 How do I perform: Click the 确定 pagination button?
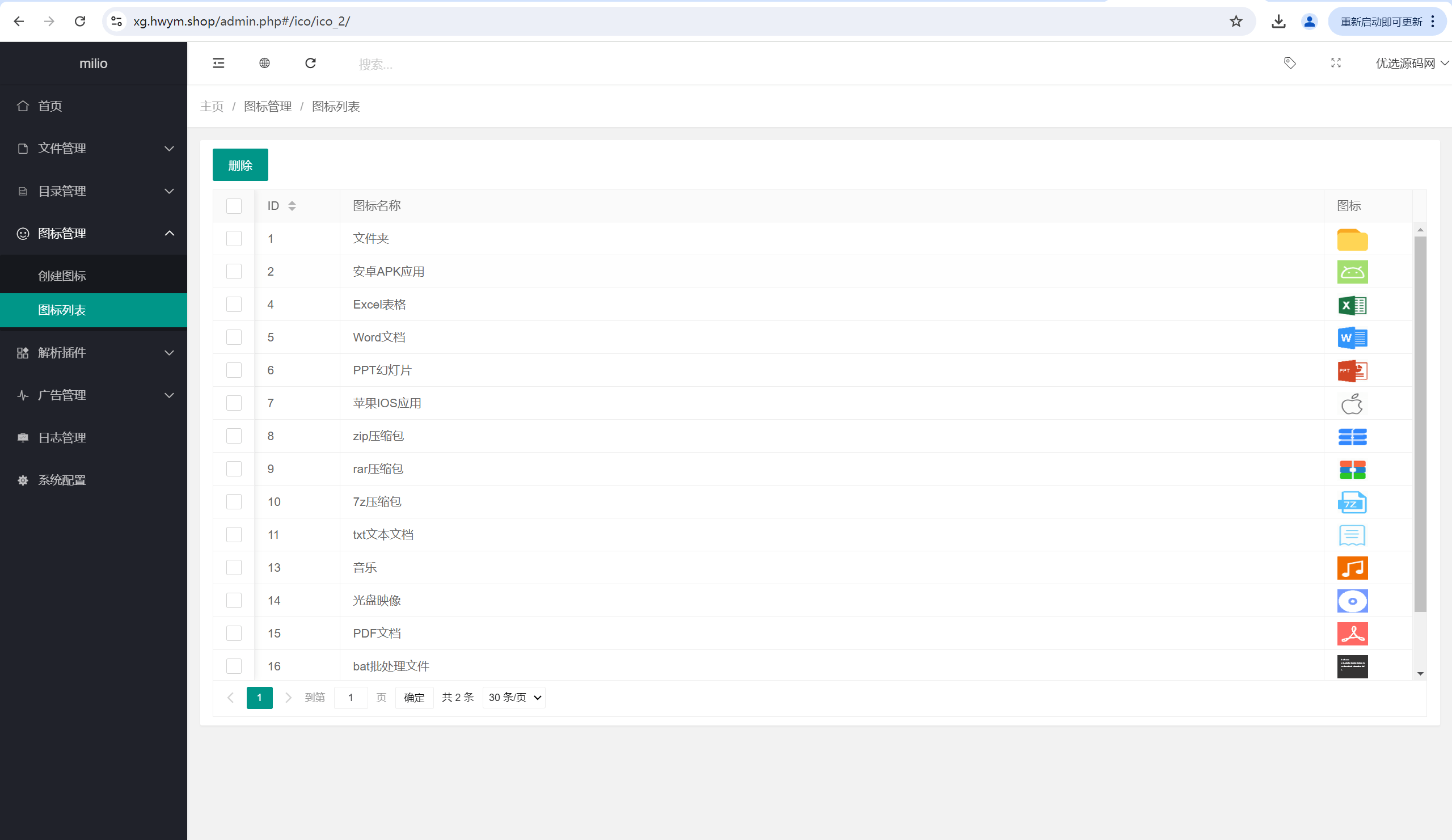tap(413, 698)
